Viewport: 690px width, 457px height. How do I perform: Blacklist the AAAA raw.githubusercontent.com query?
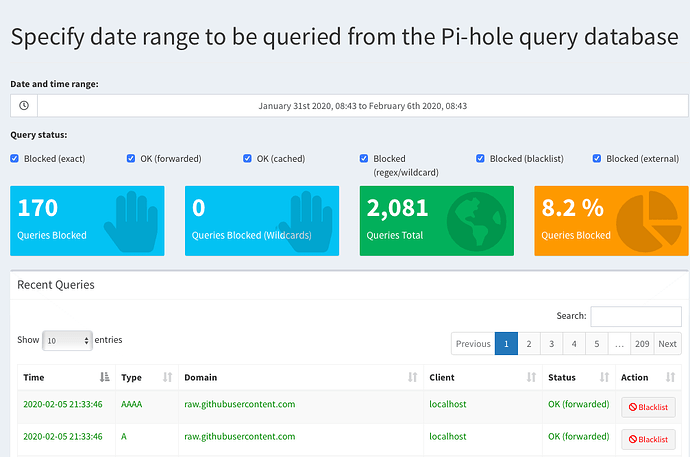[649, 406]
